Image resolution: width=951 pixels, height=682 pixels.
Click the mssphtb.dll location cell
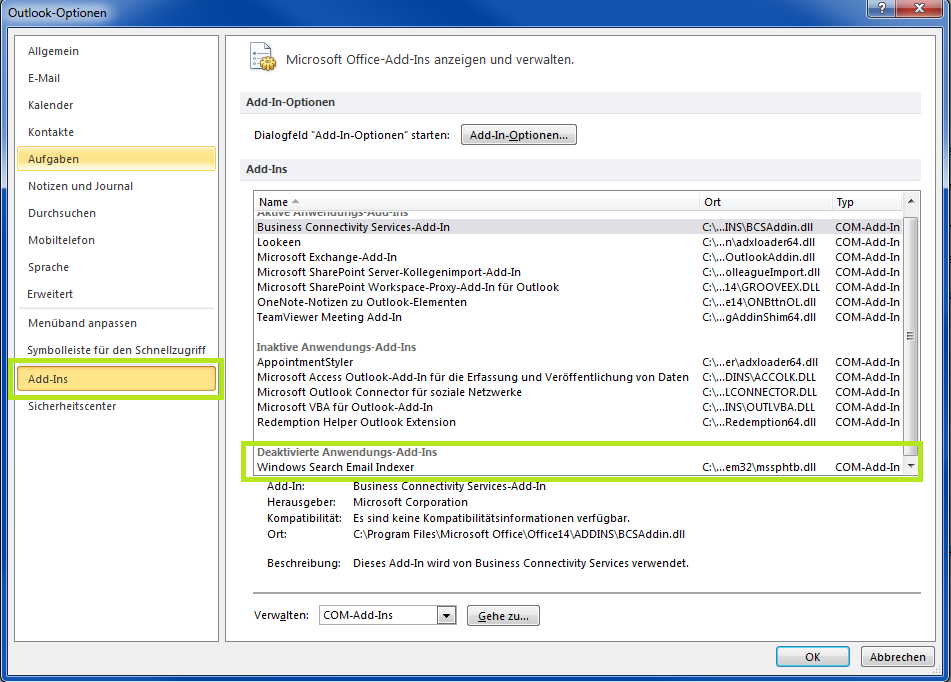pos(759,467)
